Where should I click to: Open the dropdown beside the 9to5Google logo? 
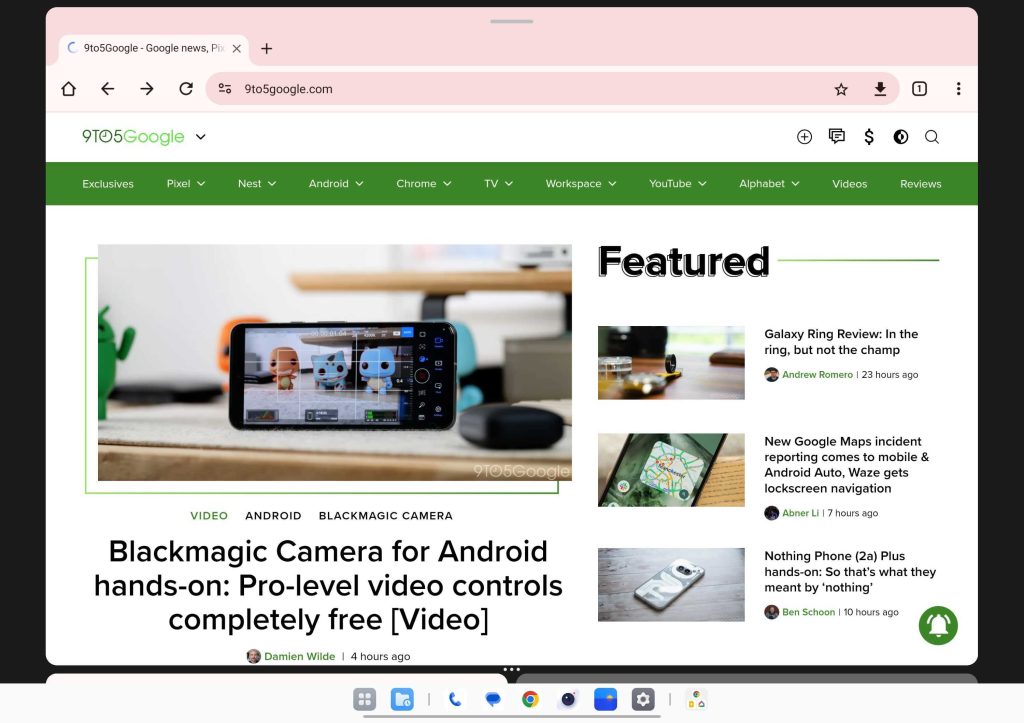[x=201, y=137]
